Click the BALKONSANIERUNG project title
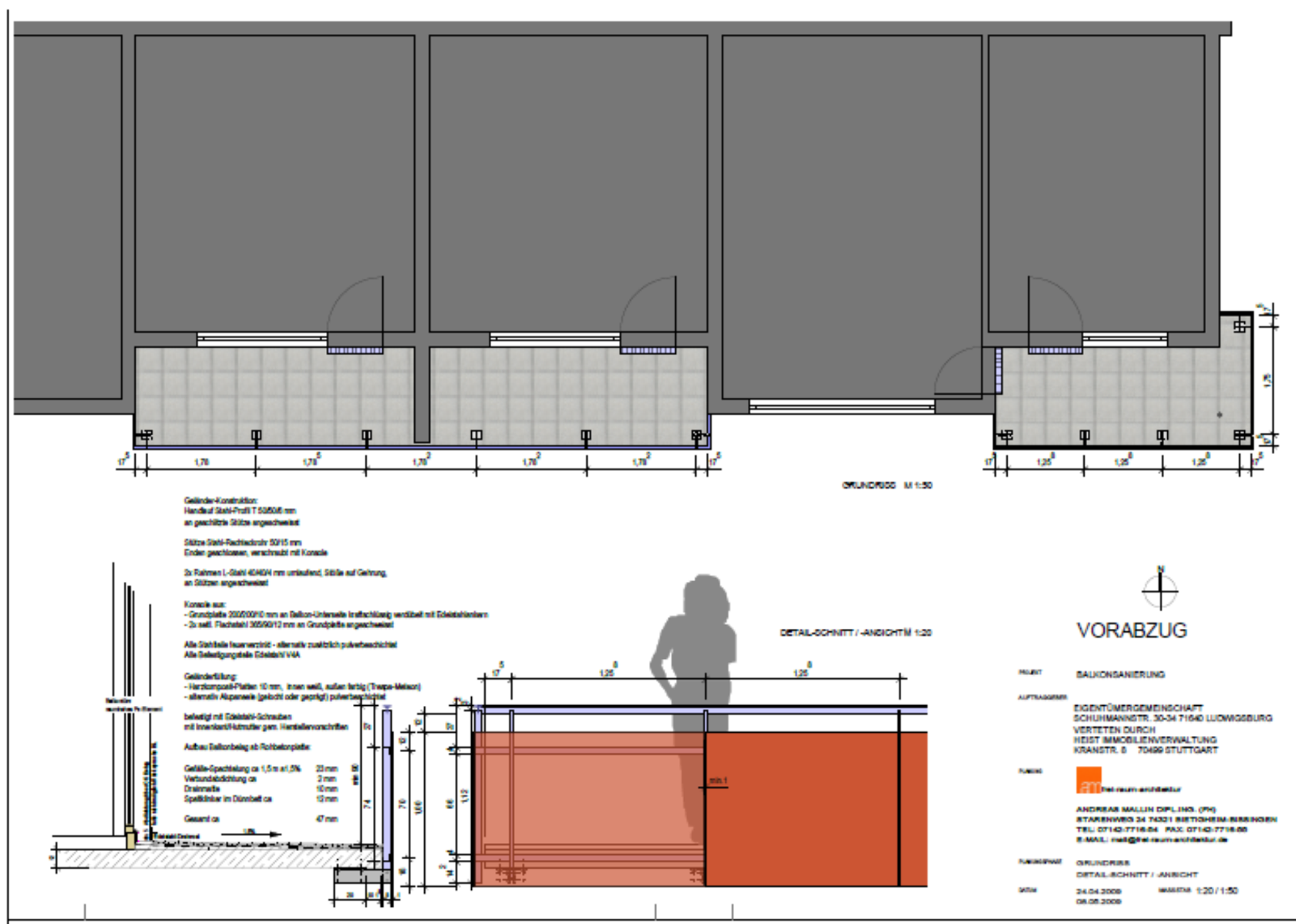 click(x=1120, y=674)
